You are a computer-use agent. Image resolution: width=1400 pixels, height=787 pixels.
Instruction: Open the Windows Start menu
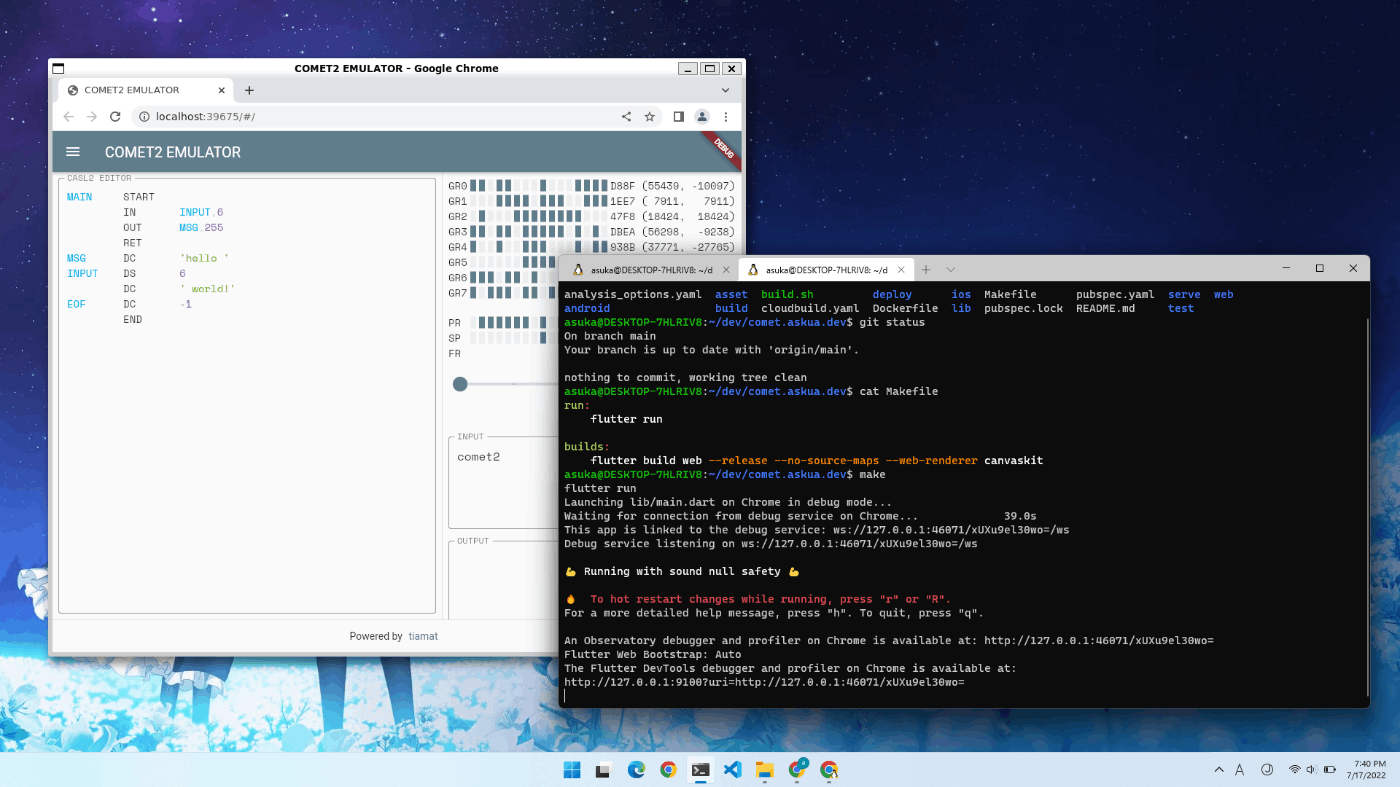tap(571, 770)
